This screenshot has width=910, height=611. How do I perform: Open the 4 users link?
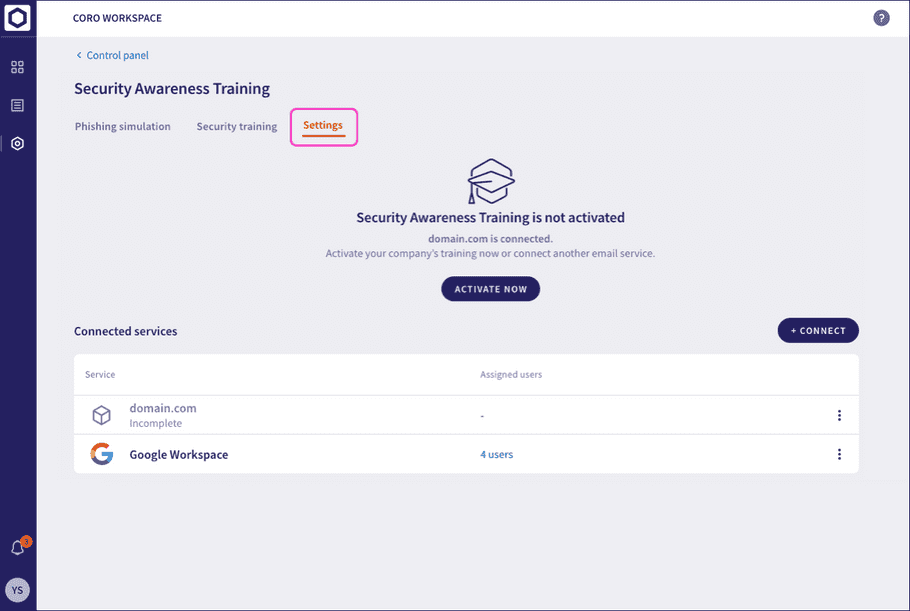pyautogui.click(x=496, y=454)
